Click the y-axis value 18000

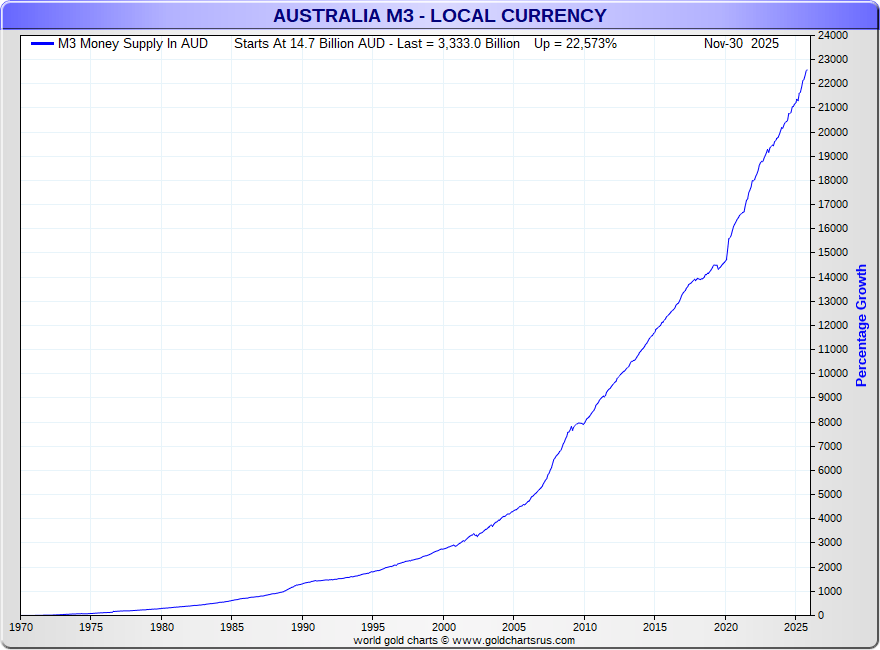833,181
